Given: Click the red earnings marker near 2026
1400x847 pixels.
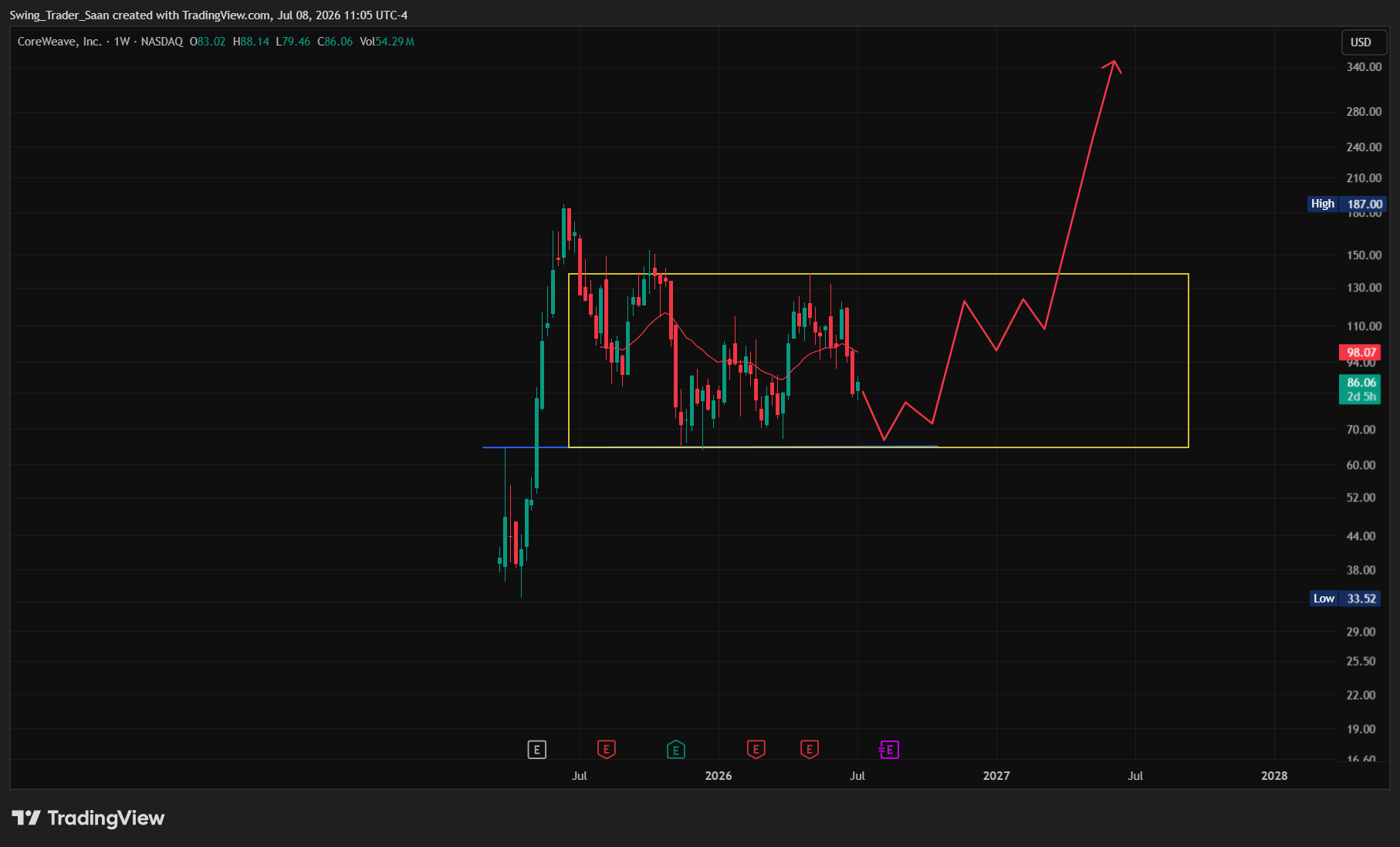Looking at the screenshot, I should [756, 749].
